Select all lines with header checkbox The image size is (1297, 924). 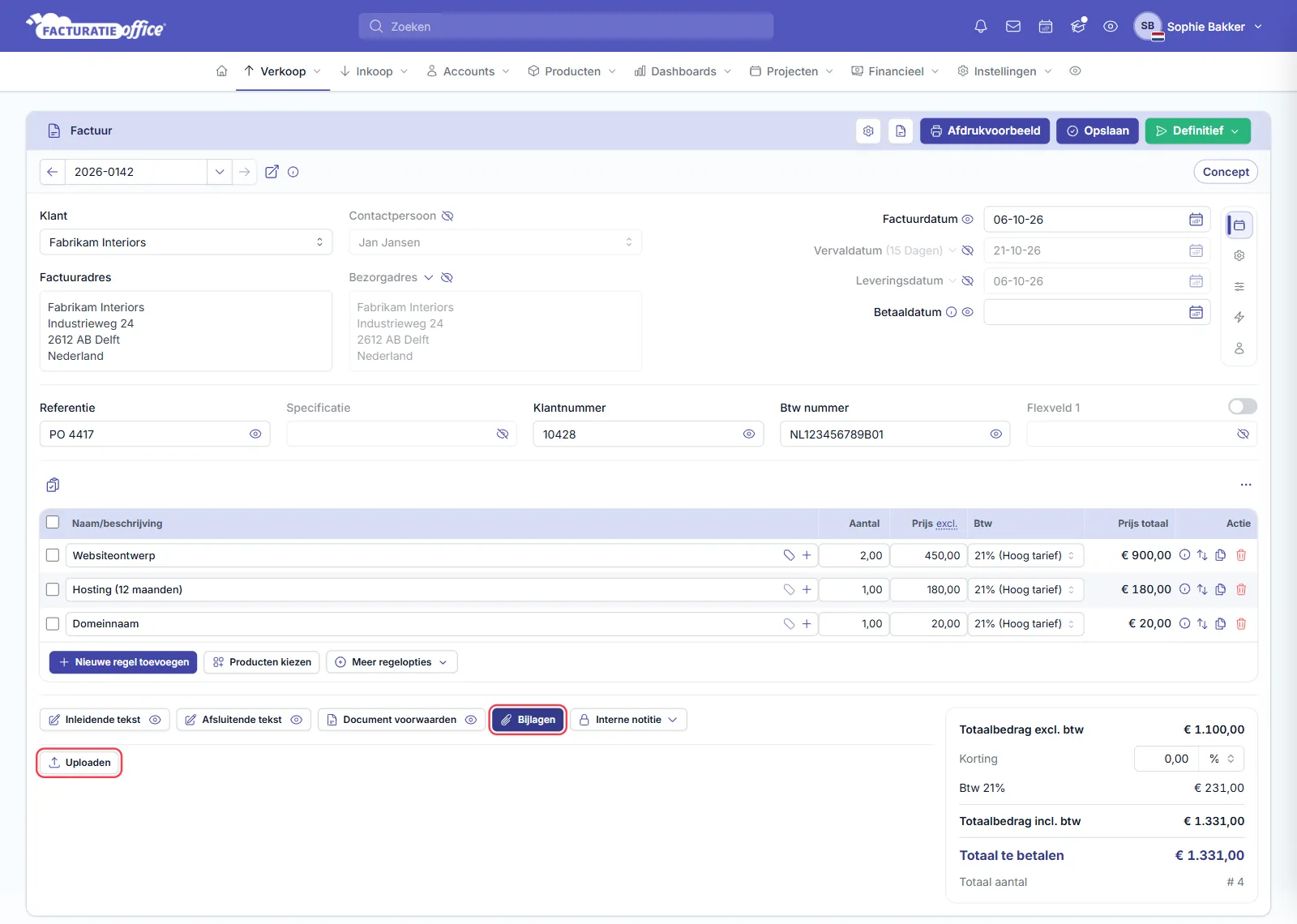53,523
